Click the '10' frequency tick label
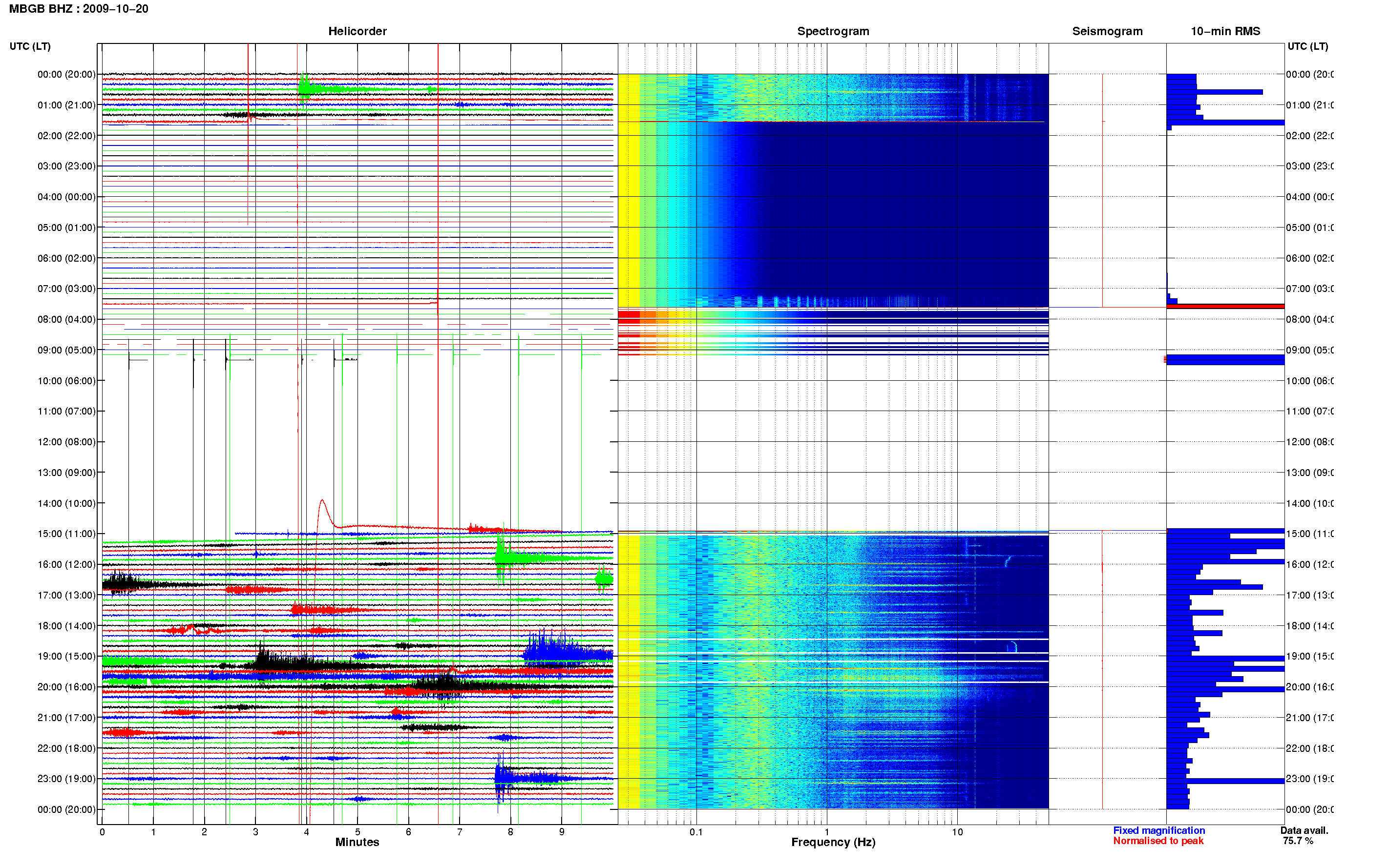The height and width of the screenshot is (868, 1389). tap(957, 832)
